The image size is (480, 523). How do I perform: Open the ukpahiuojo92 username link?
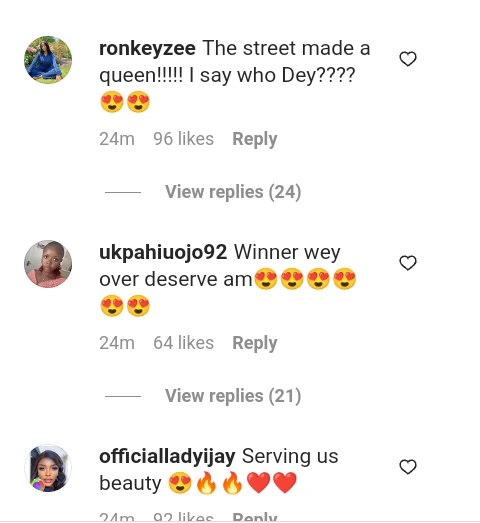[163, 252]
